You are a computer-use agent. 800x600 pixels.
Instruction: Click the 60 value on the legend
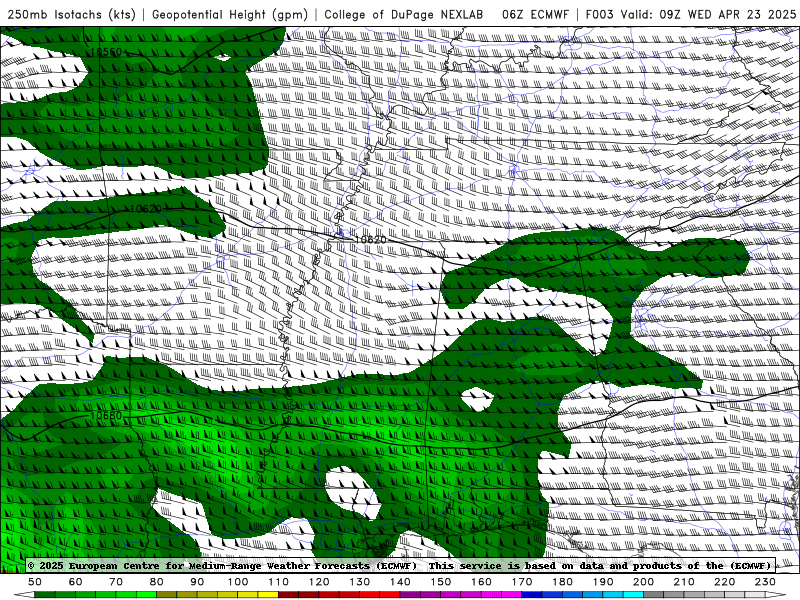pyautogui.click(x=76, y=582)
